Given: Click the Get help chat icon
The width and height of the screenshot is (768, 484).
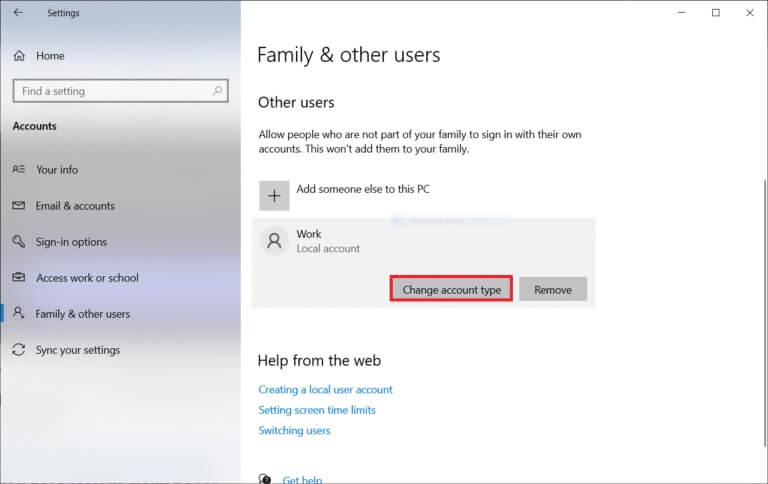Looking at the screenshot, I should 265,479.
